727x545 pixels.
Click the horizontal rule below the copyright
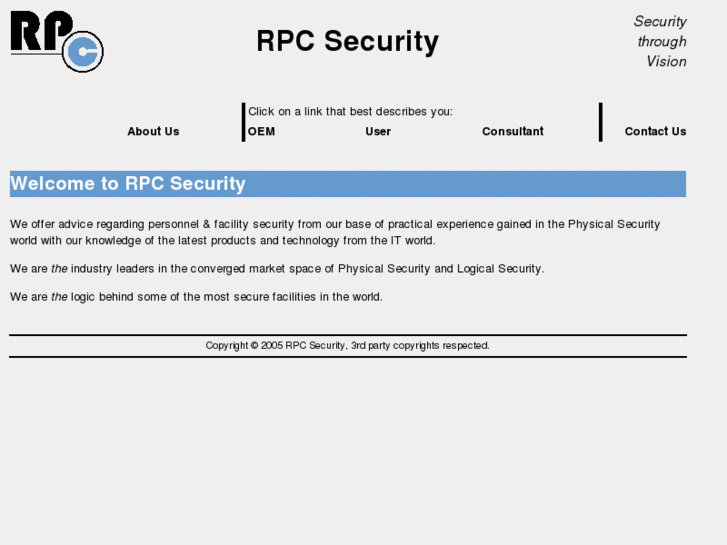(347, 357)
